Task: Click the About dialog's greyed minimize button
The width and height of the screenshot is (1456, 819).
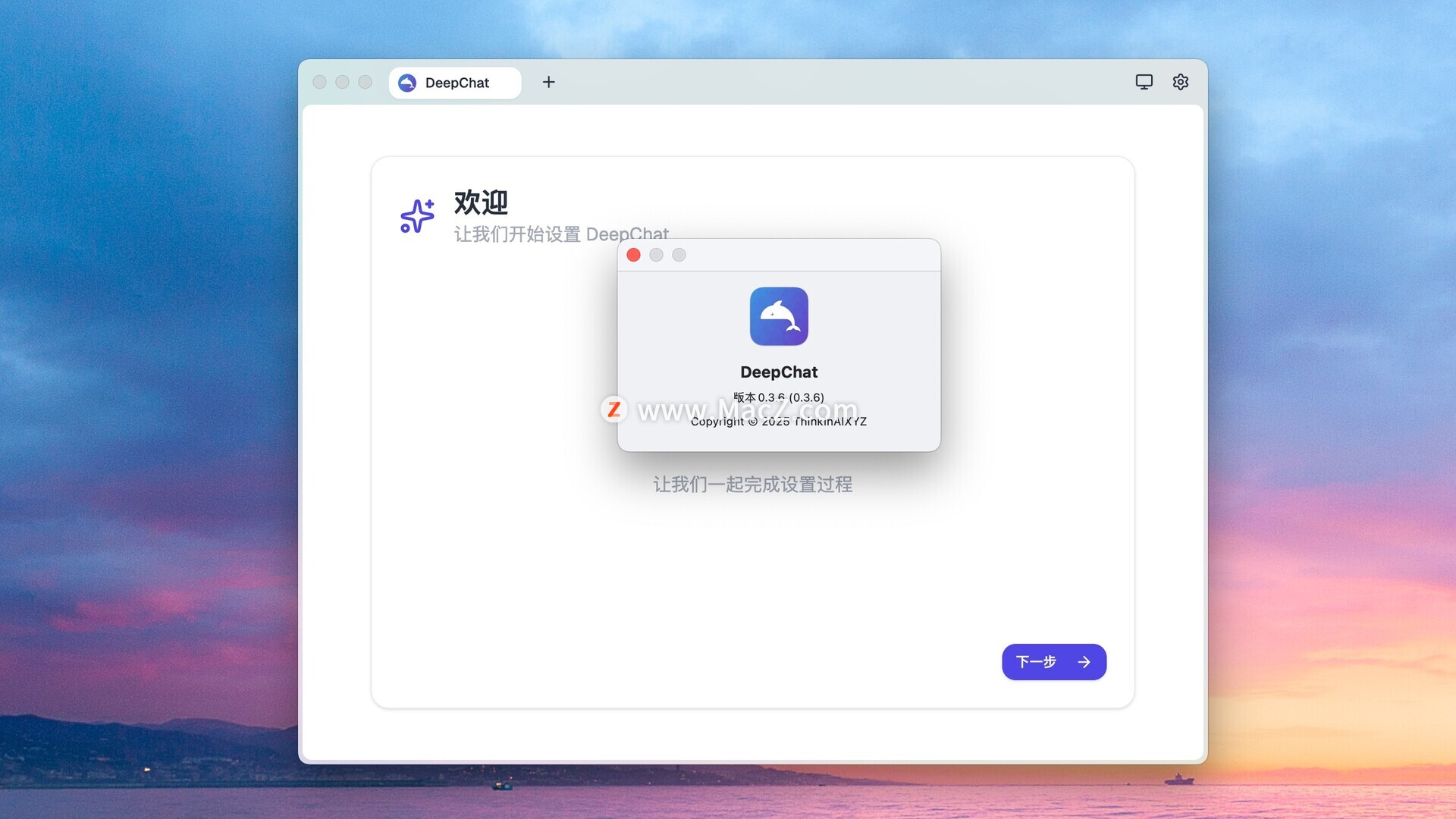Action: click(x=656, y=255)
